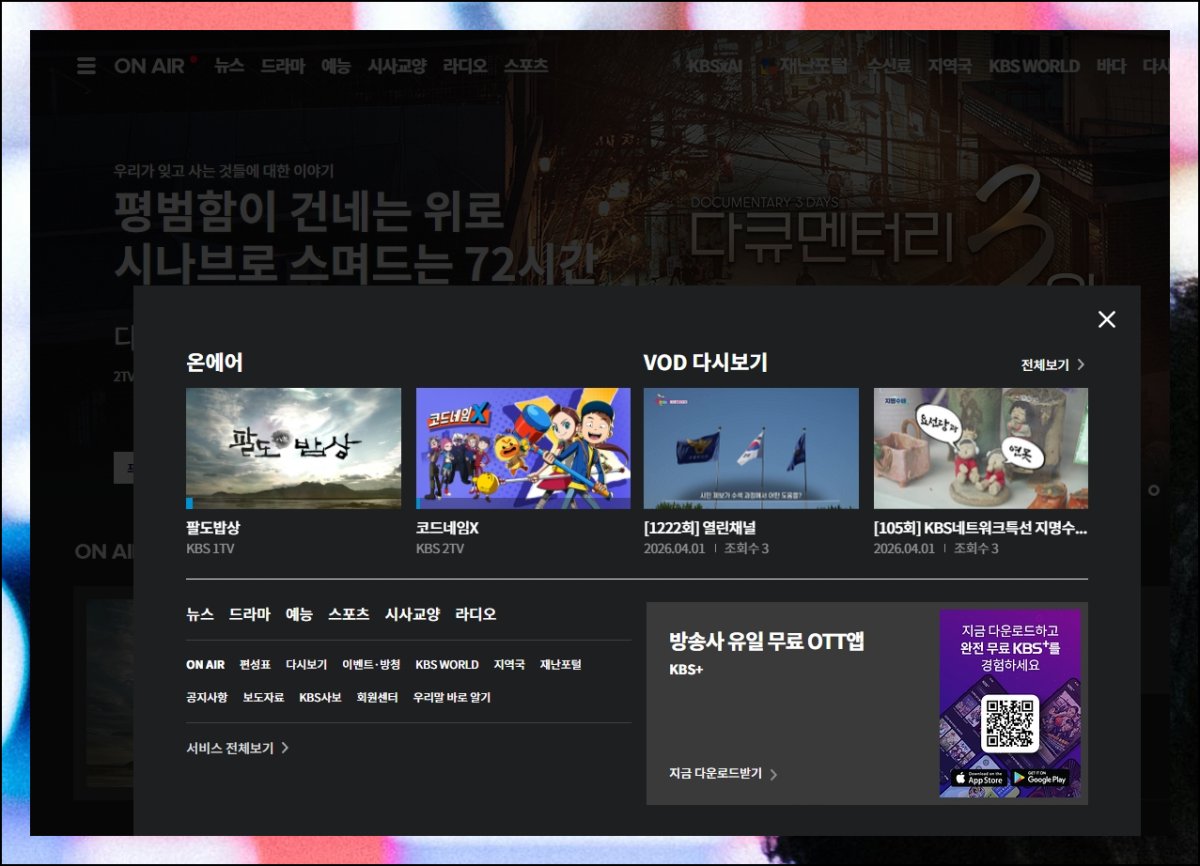Click the KBS+ QR code image
Image resolution: width=1200 pixels, height=866 pixels.
(x=1010, y=723)
